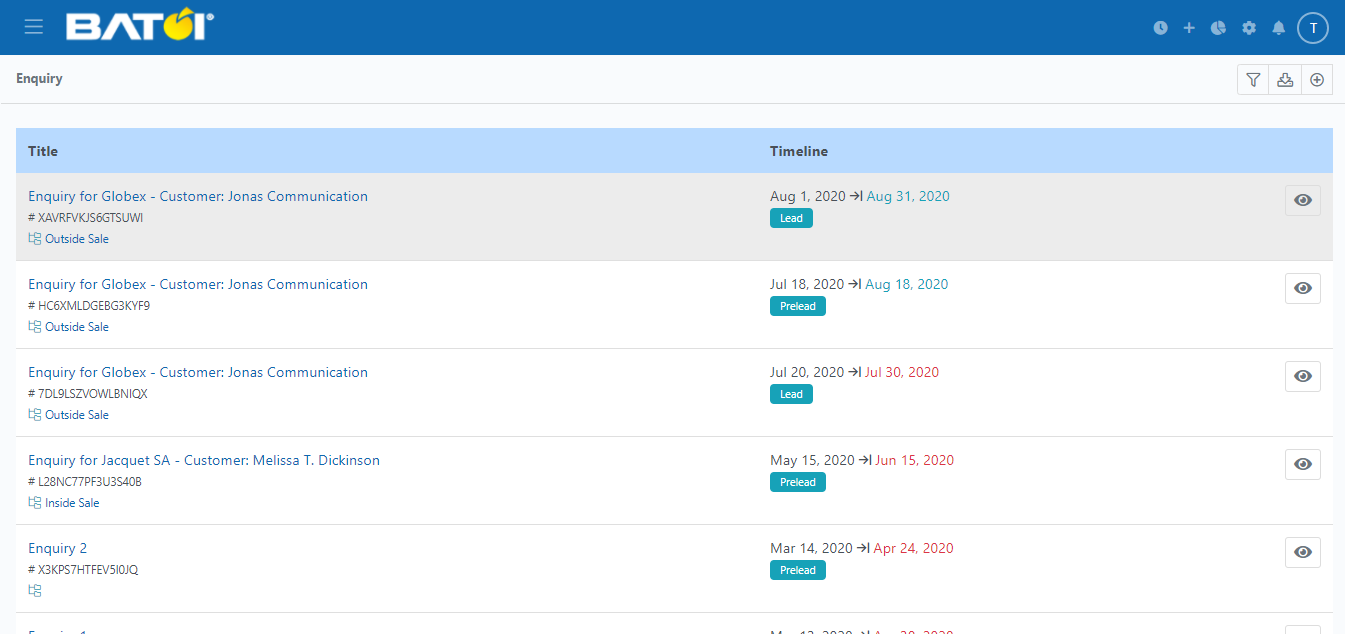Screen dimensions: 1345x634
Task: Click the Prelead badge for May 15, 2020
Action: [x=798, y=482]
